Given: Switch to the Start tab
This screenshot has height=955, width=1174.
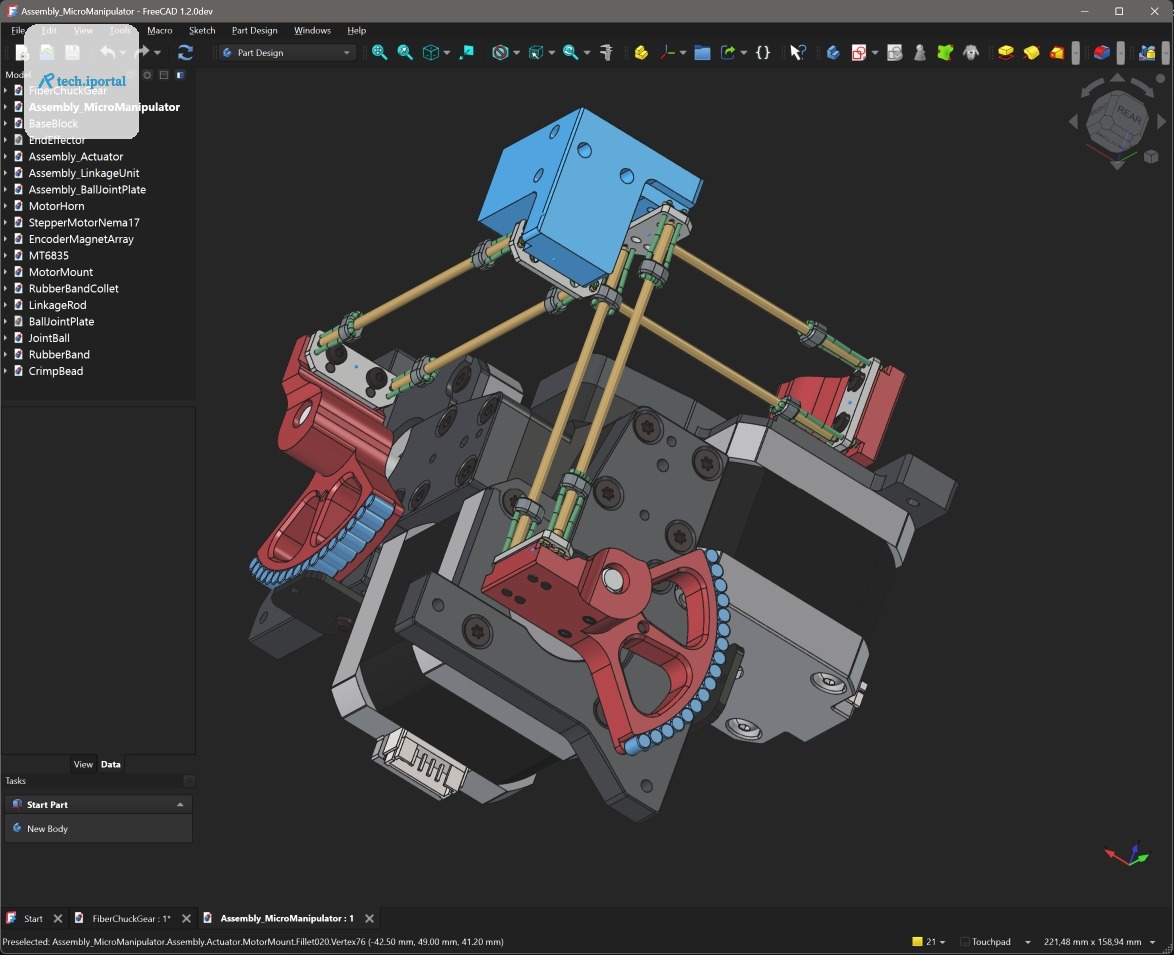Looking at the screenshot, I should 33,918.
